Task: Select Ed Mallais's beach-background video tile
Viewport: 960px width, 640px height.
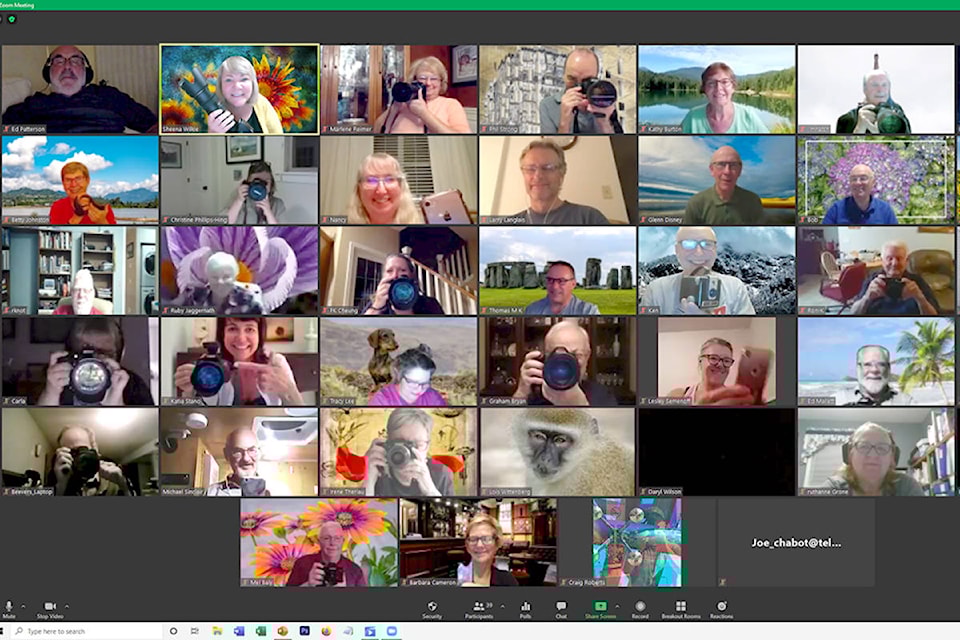Action: click(x=876, y=361)
